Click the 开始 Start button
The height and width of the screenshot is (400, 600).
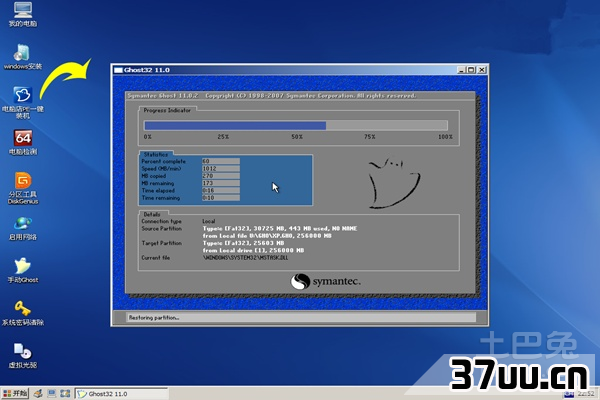[x=15, y=393]
